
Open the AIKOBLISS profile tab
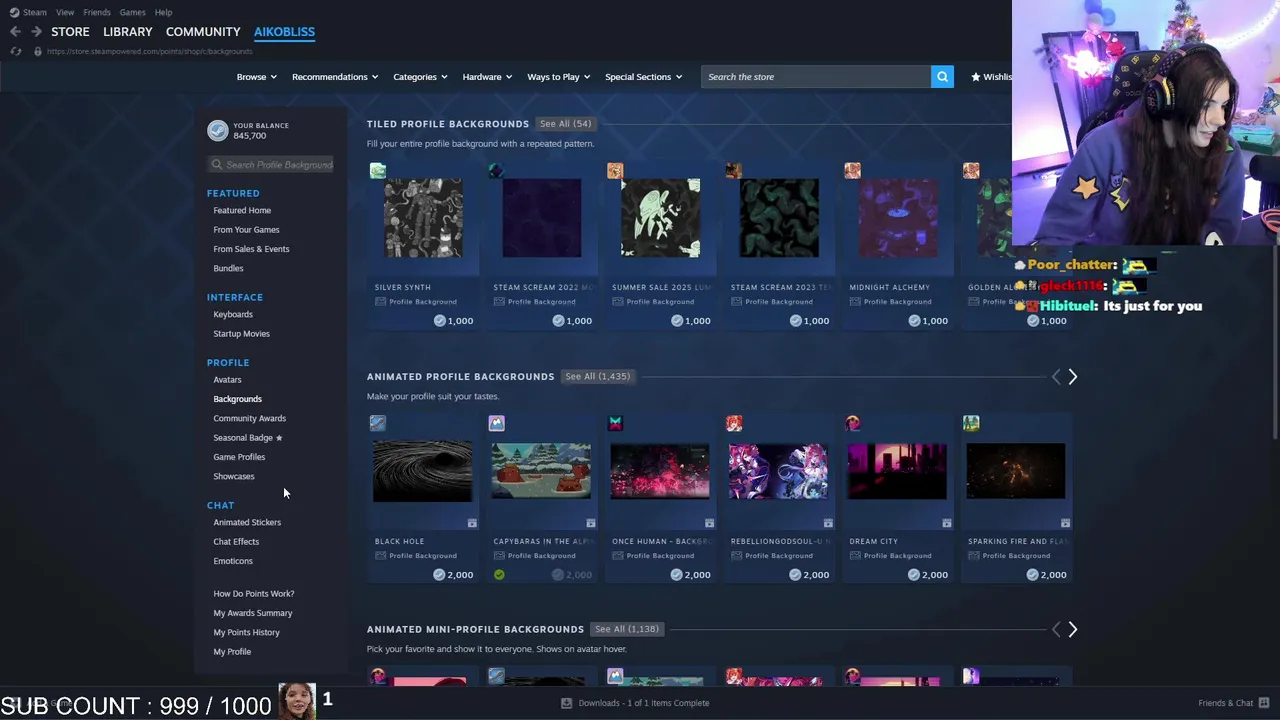(x=284, y=32)
